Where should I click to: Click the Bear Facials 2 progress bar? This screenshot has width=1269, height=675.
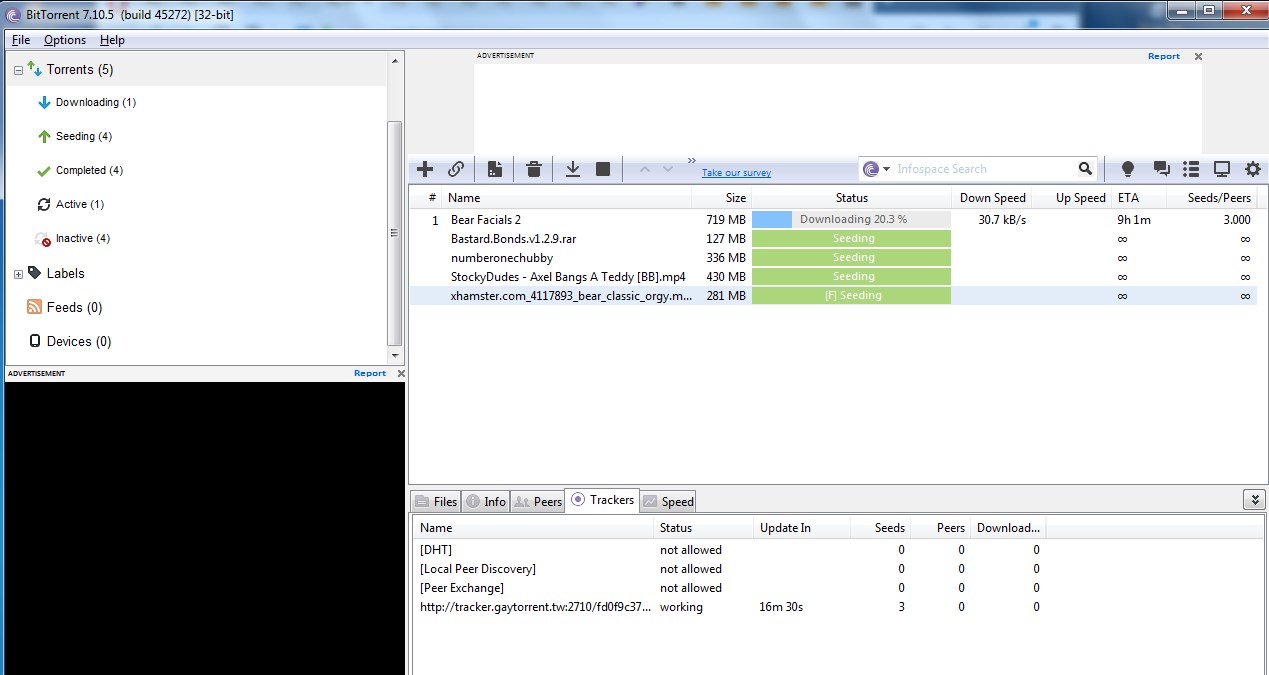tap(851, 219)
